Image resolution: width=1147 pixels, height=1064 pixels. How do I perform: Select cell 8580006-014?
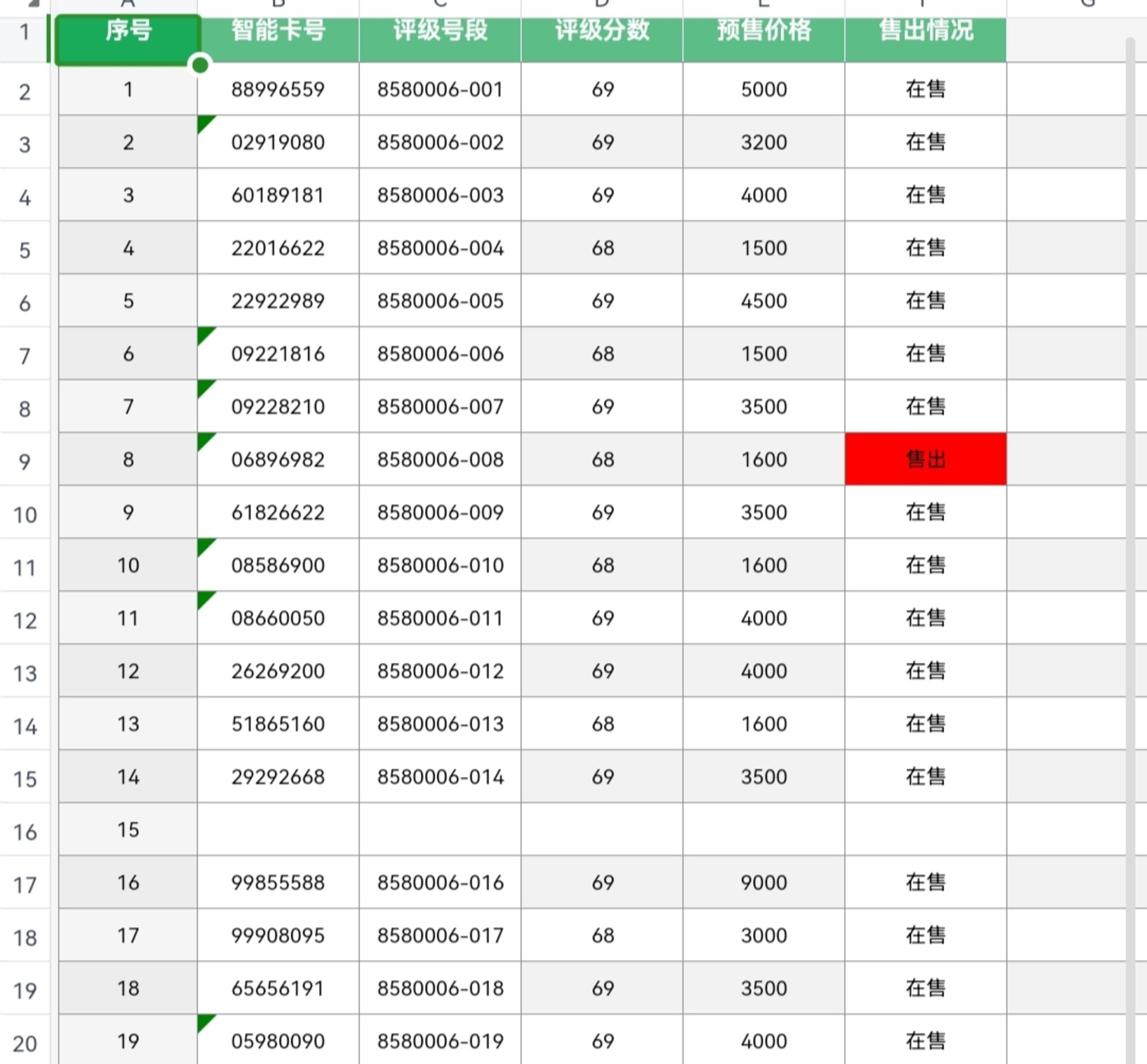pos(440,776)
